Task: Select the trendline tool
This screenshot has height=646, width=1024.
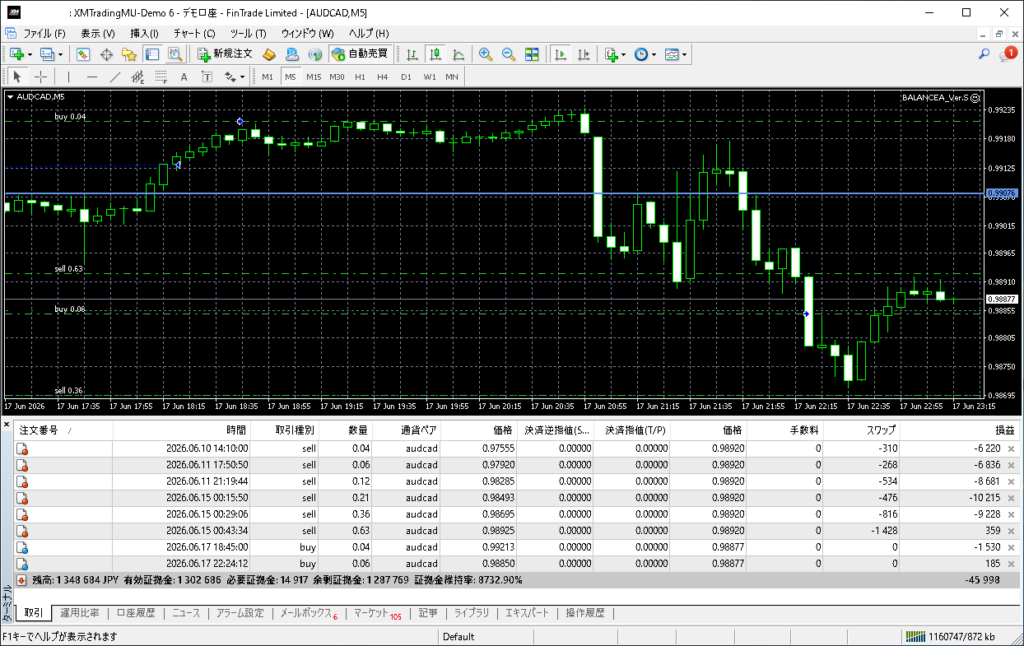Action: click(x=115, y=76)
